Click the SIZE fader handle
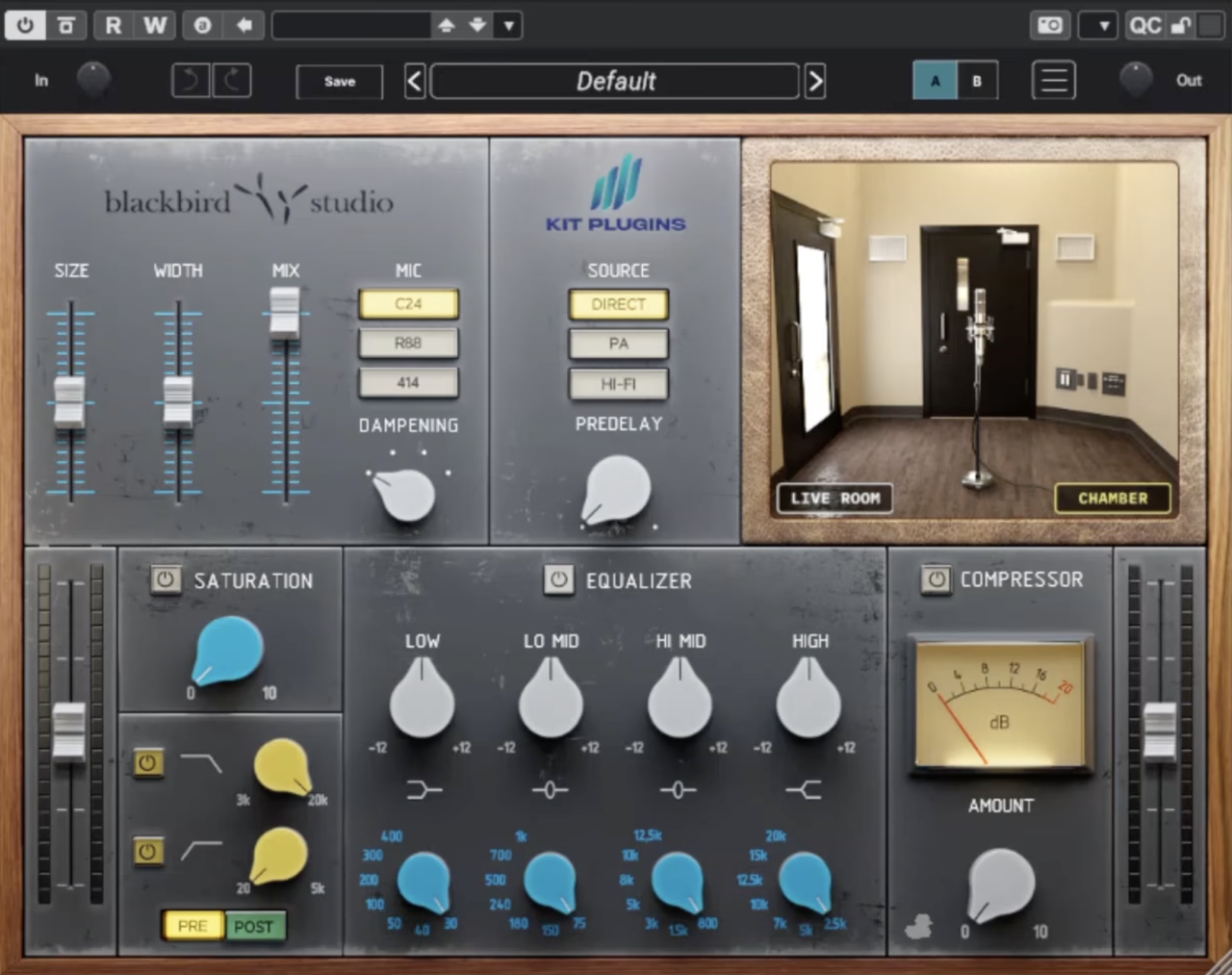The height and width of the screenshot is (975, 1232). (69, 400)
